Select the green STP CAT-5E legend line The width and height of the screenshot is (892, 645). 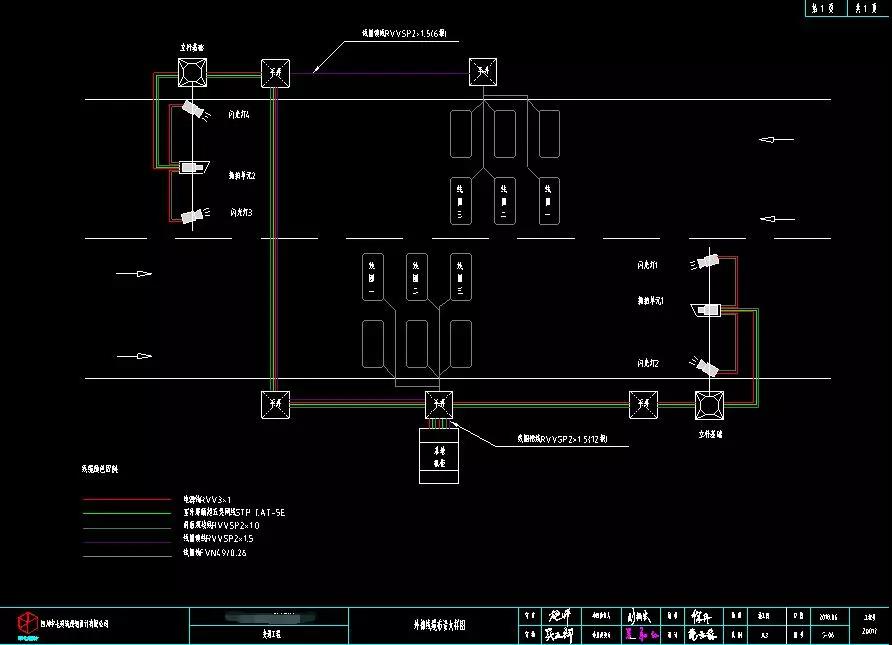(126, 512)
